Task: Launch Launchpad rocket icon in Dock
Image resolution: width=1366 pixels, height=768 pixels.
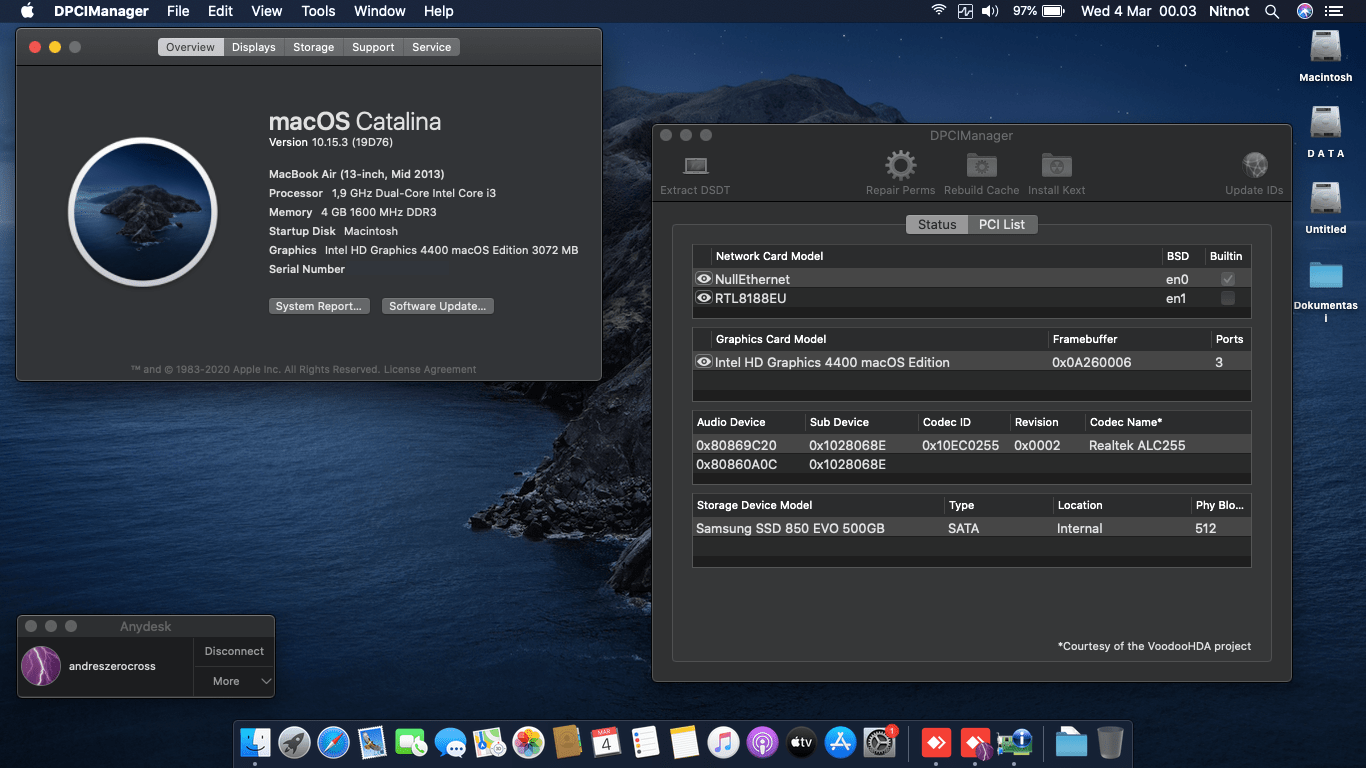Action: coord(294,742)
